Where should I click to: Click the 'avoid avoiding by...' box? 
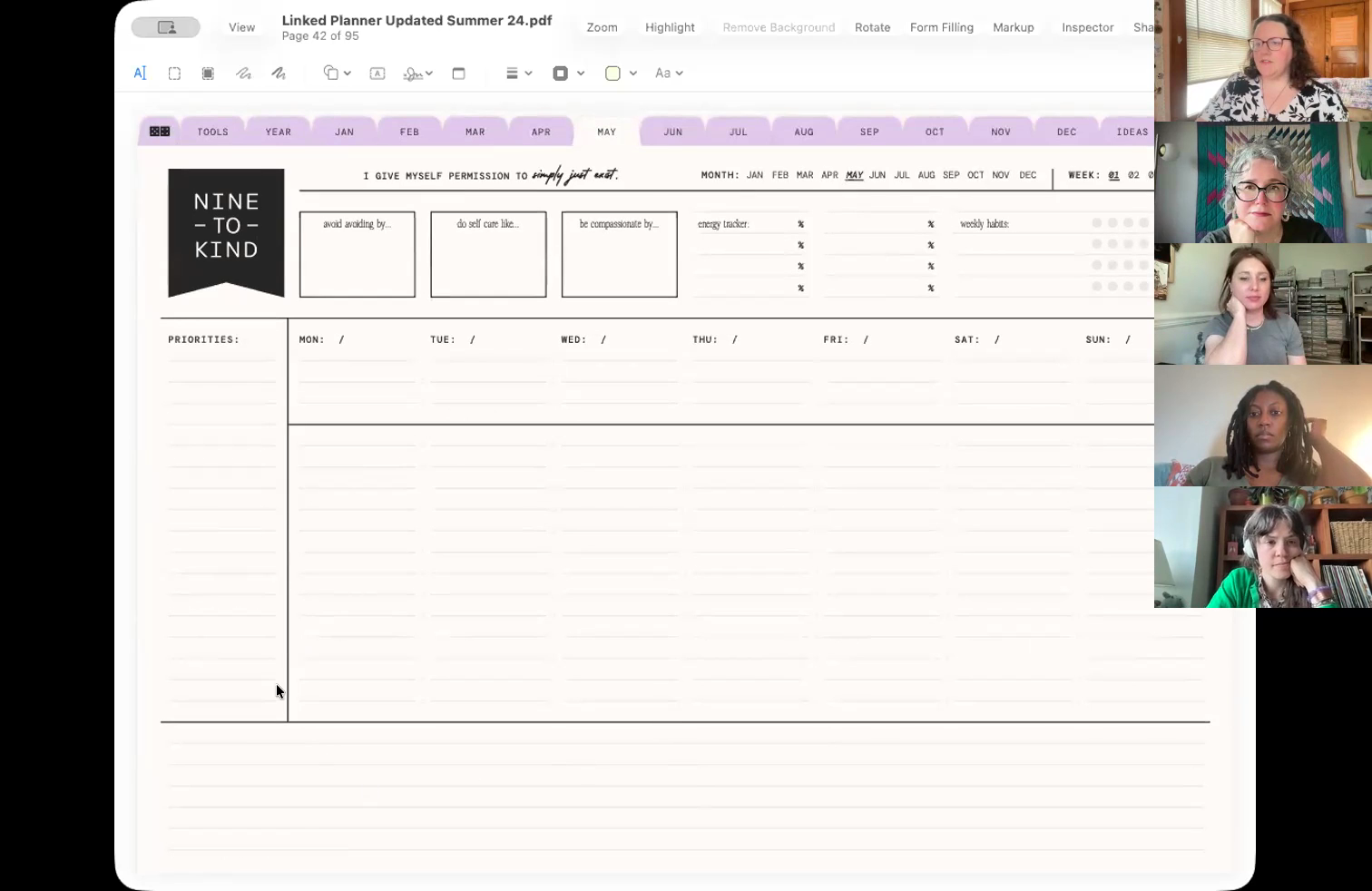pyautogui.click(x=358, y=254)
